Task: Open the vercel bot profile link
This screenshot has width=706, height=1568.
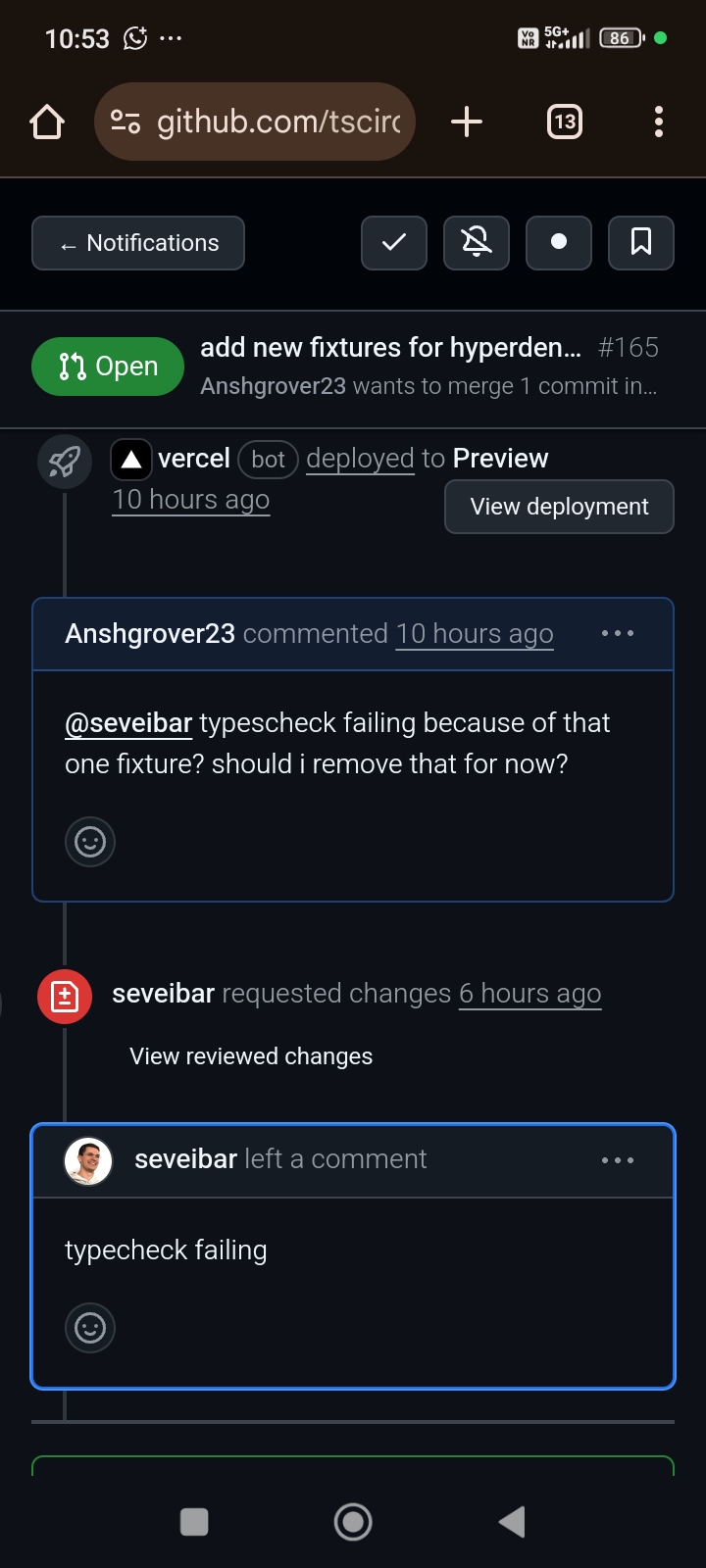Action: pyautogui.click(x=193, y=459)
